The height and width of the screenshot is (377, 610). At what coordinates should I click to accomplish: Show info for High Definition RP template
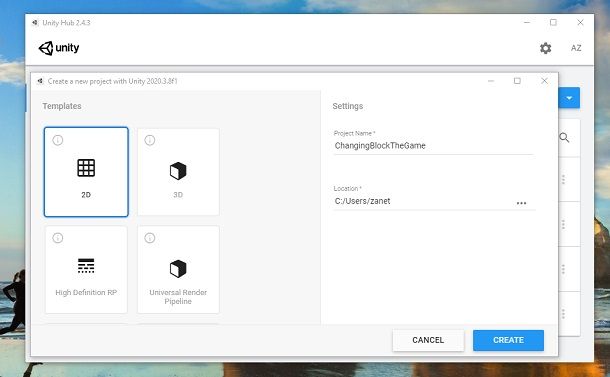[58, 238]
